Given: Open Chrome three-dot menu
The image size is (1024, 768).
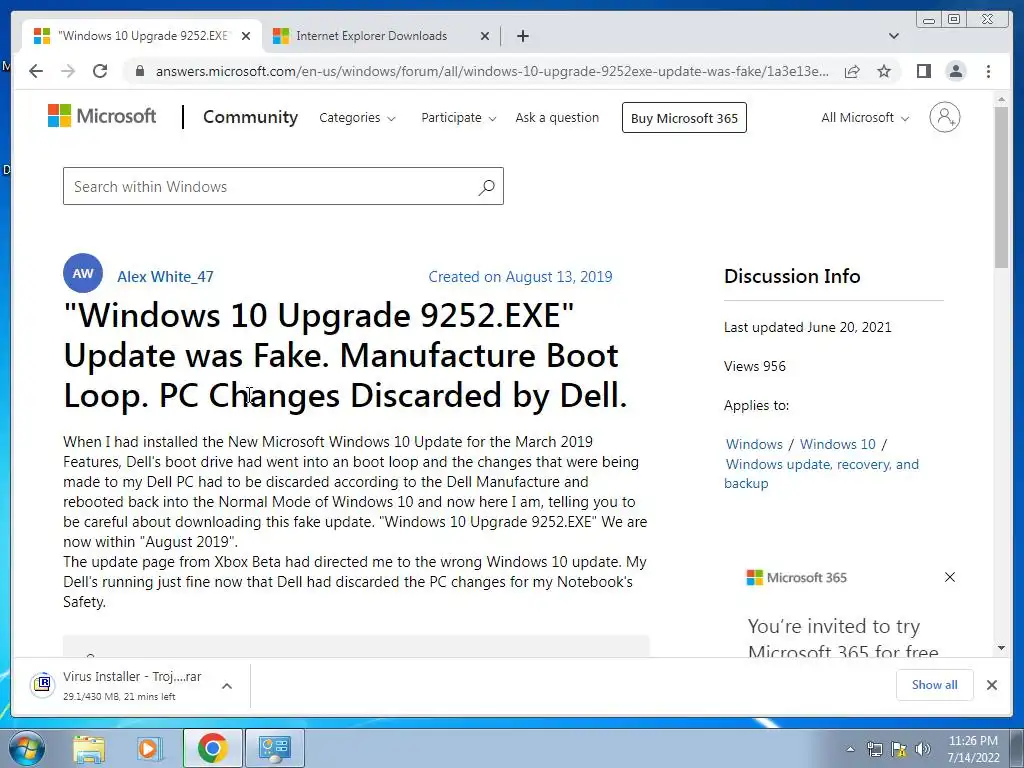Looking at the screenshot, I should pyautogui.click(x=989, y=71).
